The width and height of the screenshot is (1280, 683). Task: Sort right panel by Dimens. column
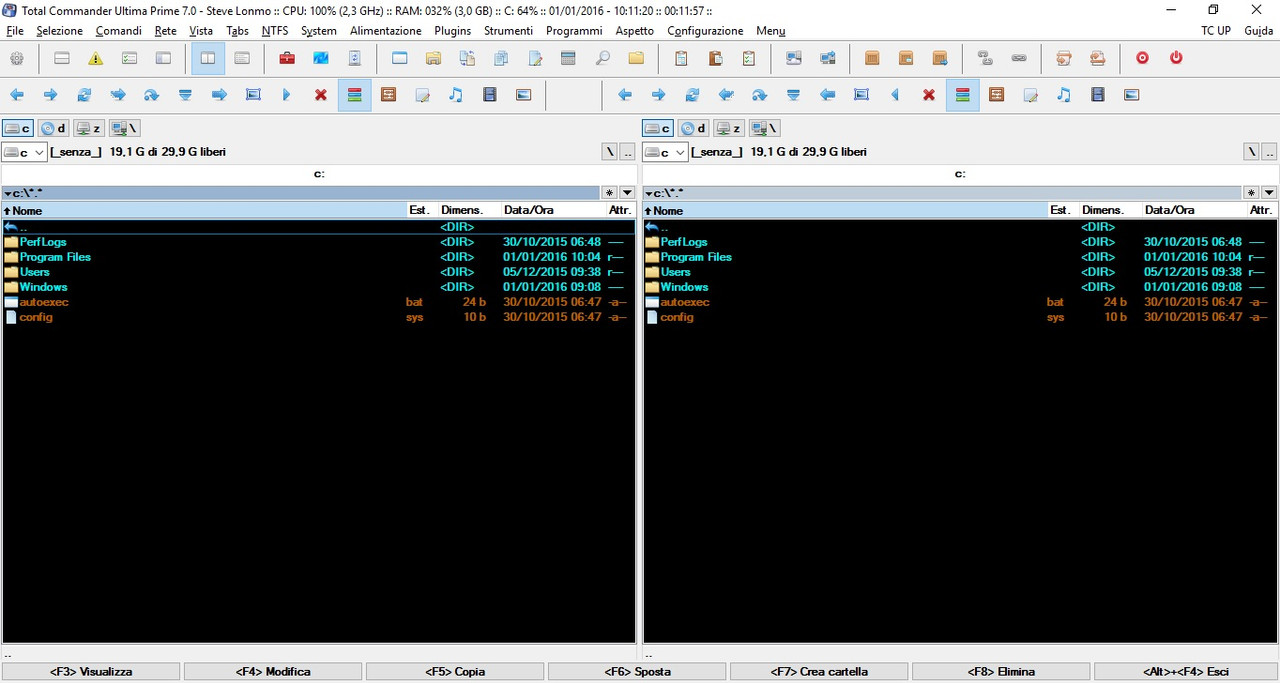[x=1110, y=210]
